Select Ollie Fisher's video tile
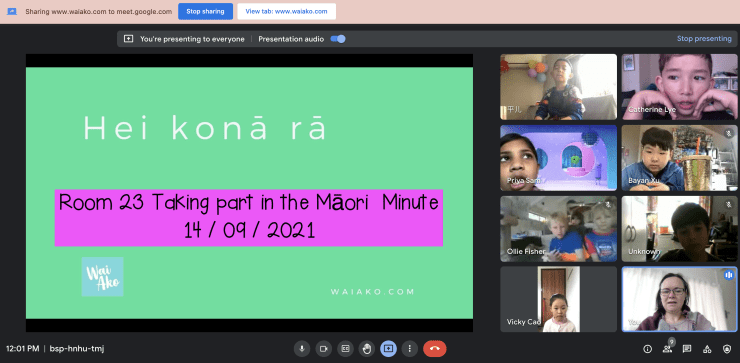The width and height of the screenshot is (740, 363). pos(558,228)
